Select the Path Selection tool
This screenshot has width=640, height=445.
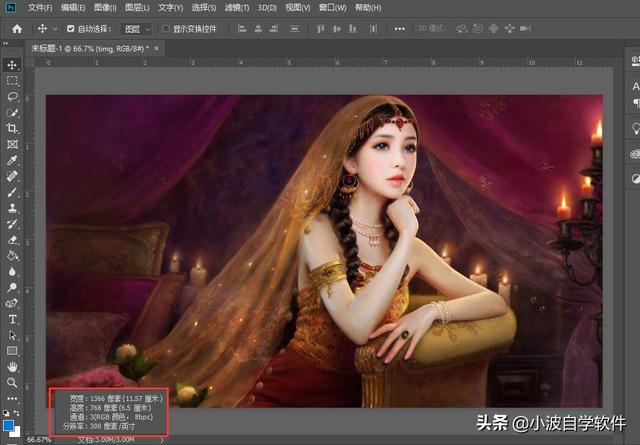(x=12, y=335)
